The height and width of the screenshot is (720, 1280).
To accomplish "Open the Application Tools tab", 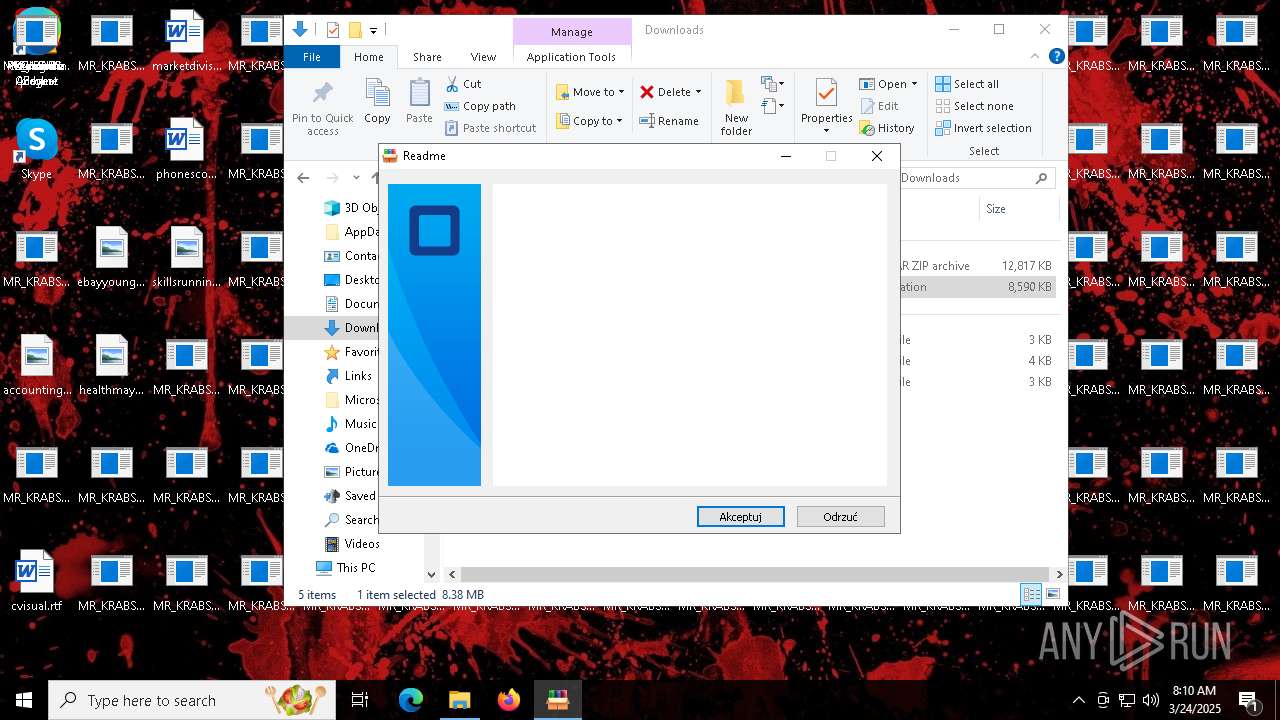I will tap(571, 57).
